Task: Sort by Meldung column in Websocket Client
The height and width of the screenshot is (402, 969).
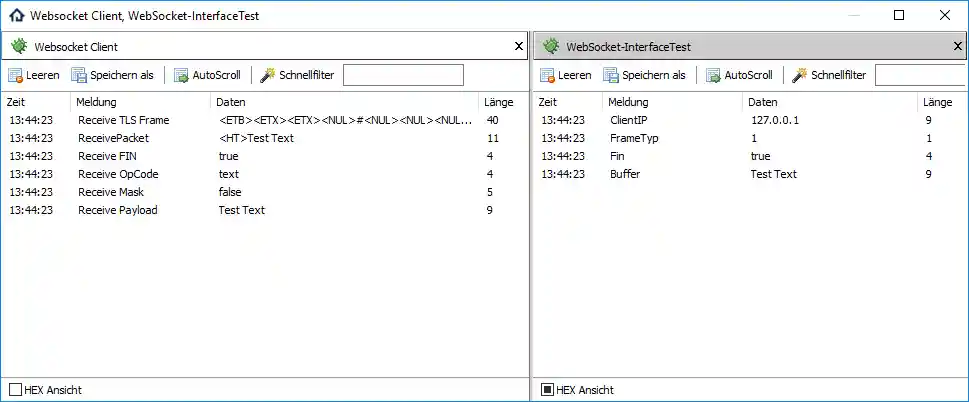Action: coord(141,102)
